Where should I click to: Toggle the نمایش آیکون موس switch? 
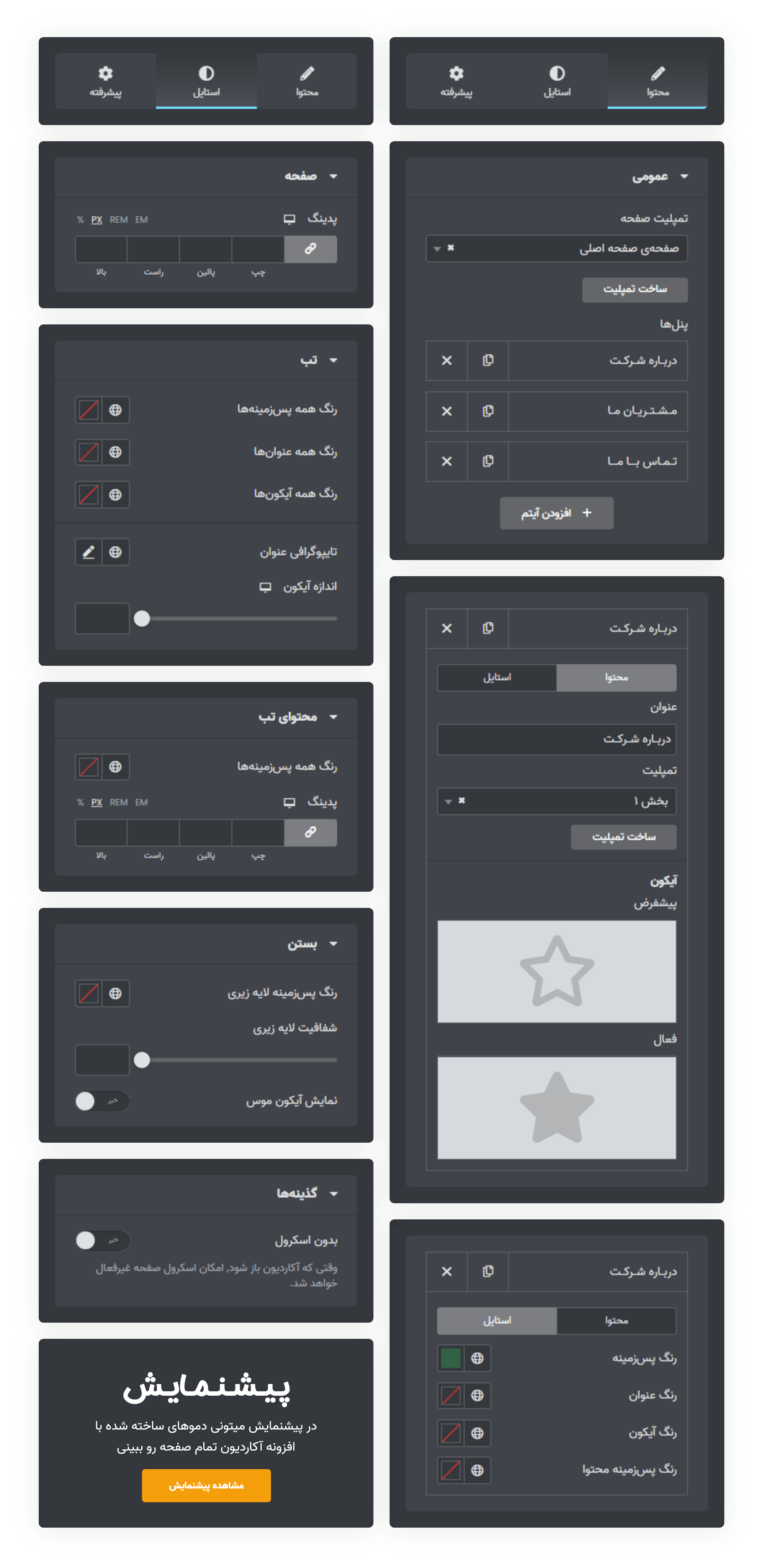102,1100
